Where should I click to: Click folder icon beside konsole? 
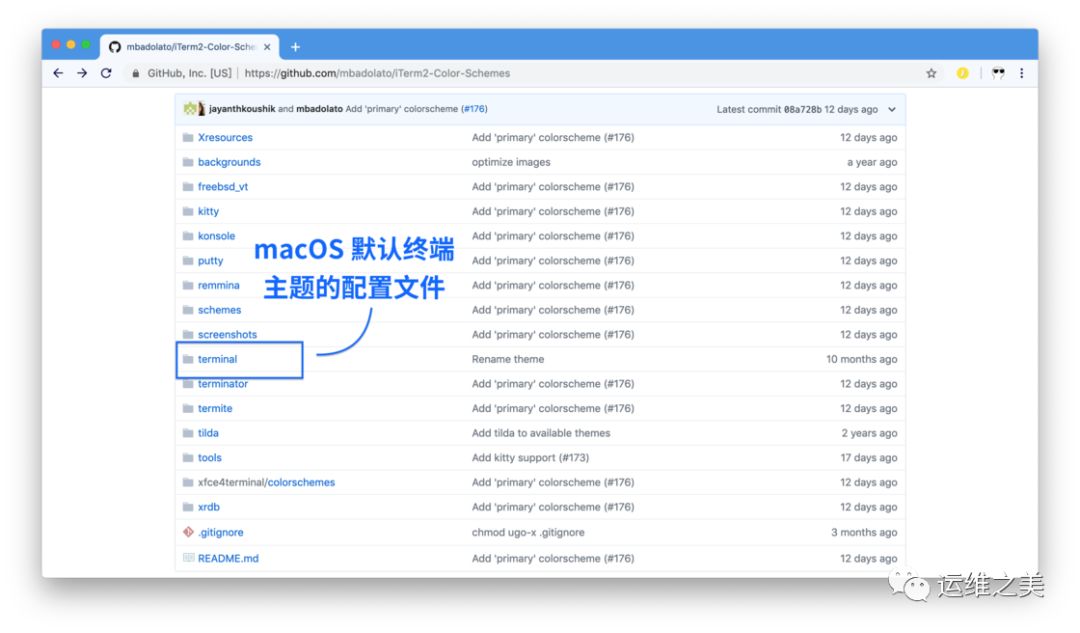pos(188,236)
